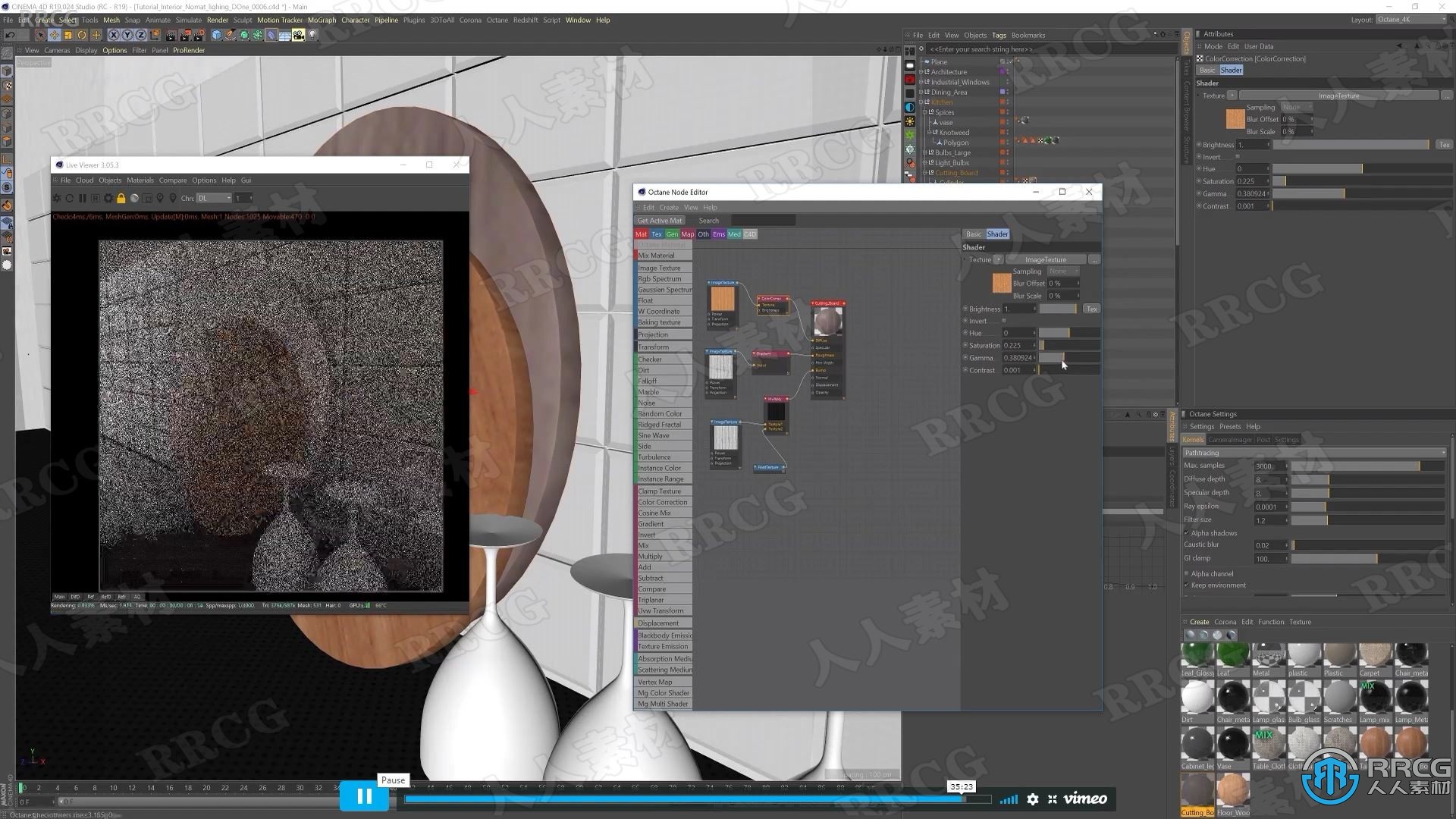Click the node editor Search field
Viewport: 1456px width, 819px height.
click(764, 221)
